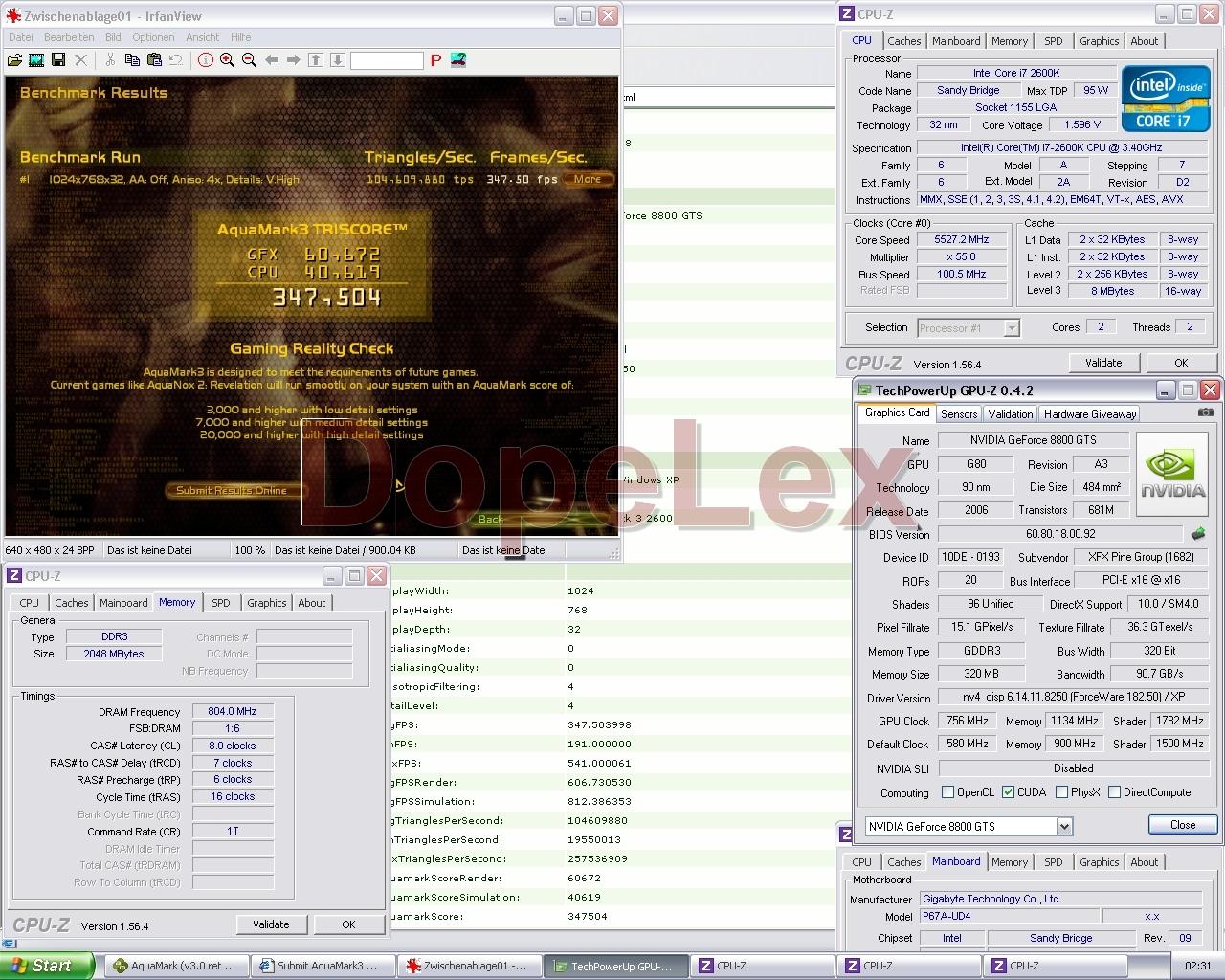The image size is (1225, 980).
Task: Select Mainboard tab in top CPU-Z window
Action: [956, 41]
